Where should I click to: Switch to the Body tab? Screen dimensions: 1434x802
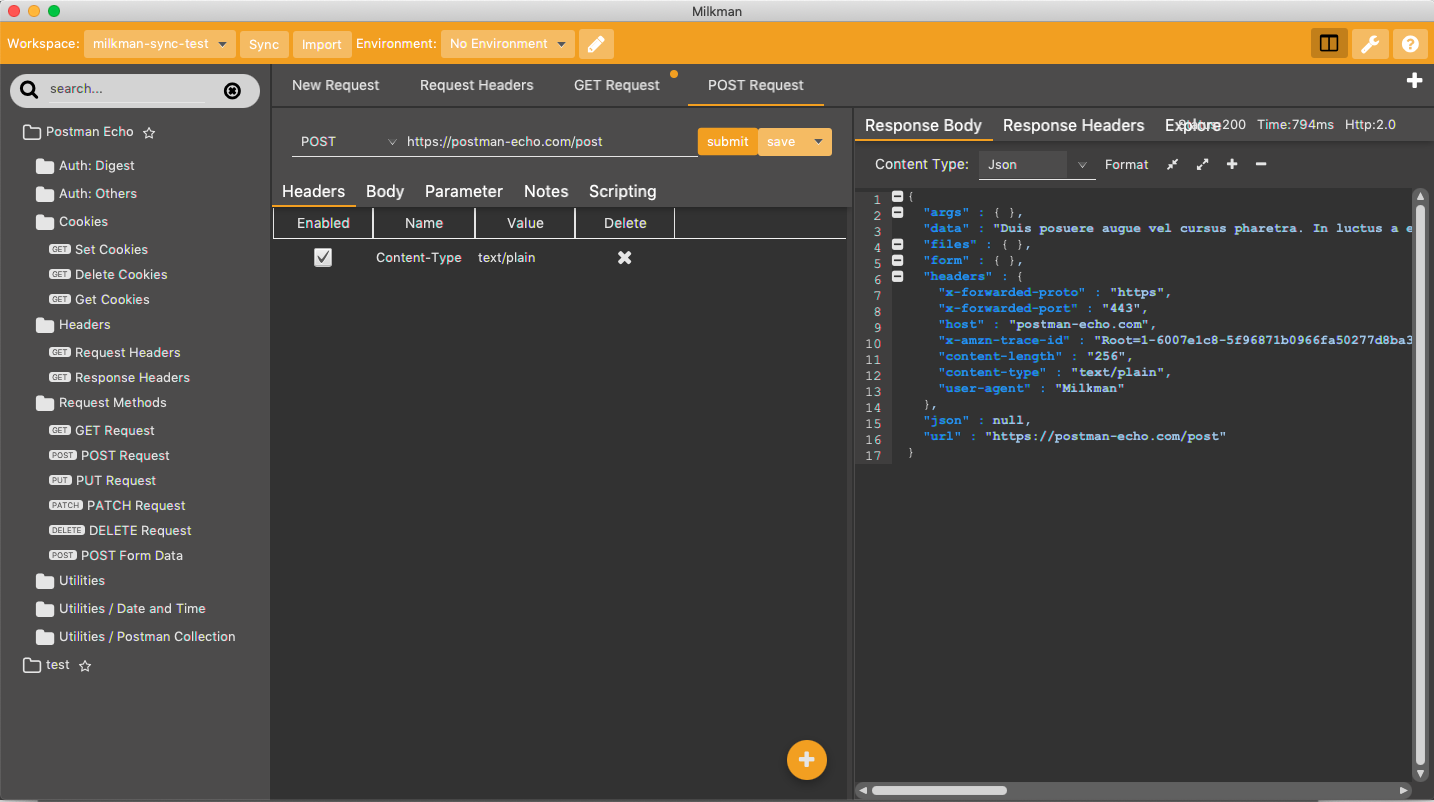tap(385, 191)
